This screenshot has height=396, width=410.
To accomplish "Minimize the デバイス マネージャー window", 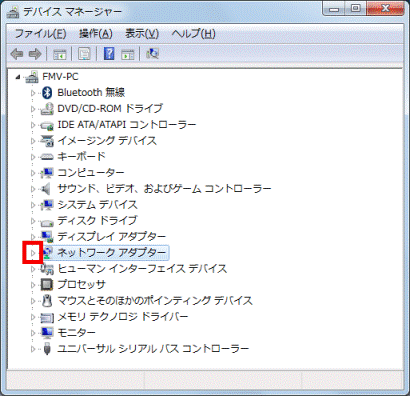I will pyautogui.click(x=335, y=8).
